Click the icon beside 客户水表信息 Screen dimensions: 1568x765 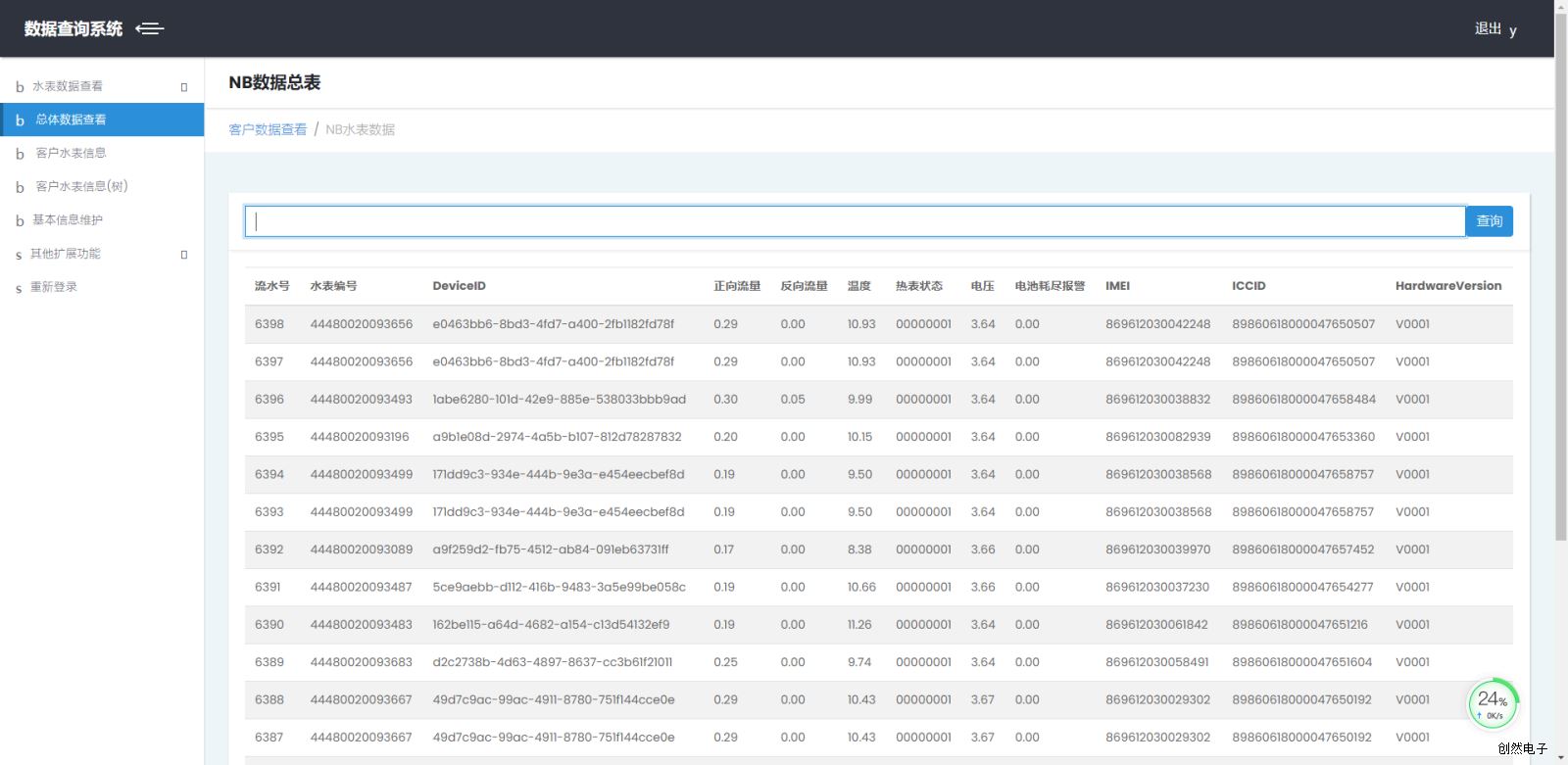[20, 154]
